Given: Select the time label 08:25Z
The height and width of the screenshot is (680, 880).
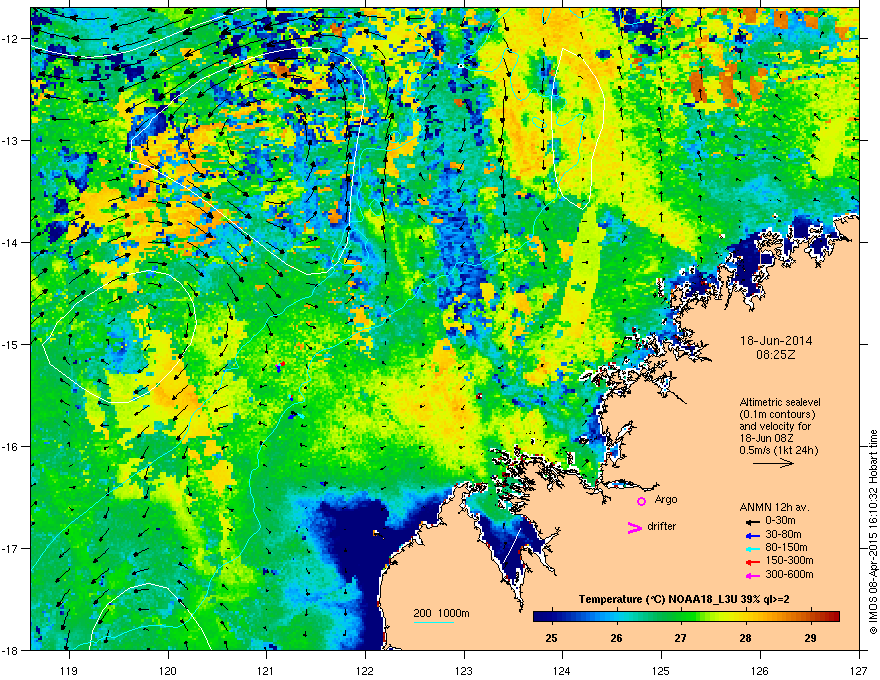Looking at the screenshot, I should [x=776, y=355].
